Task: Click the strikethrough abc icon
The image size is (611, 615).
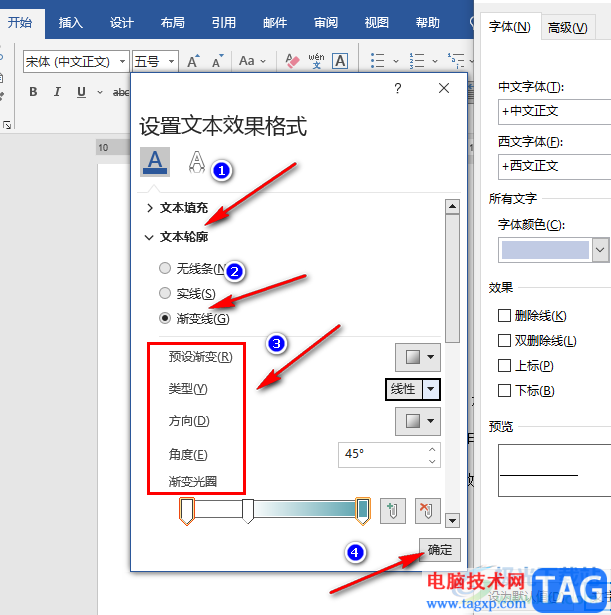Action: click(121, 92)
